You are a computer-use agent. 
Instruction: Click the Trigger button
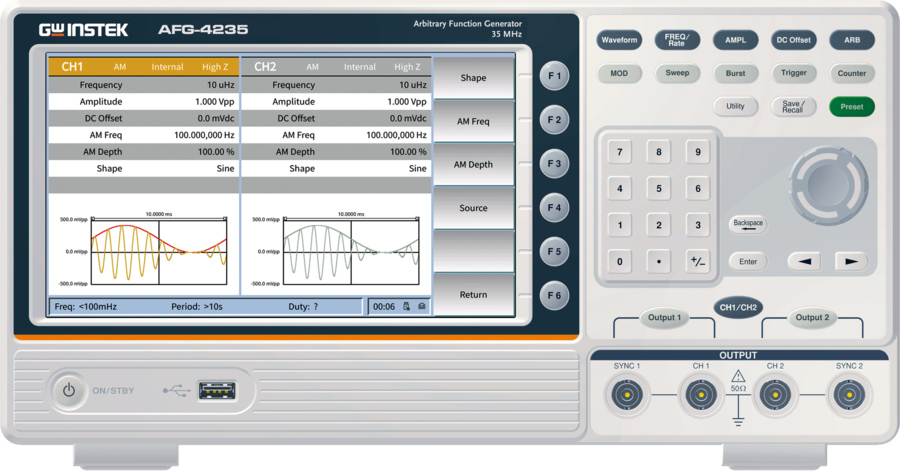click(794, 73)
